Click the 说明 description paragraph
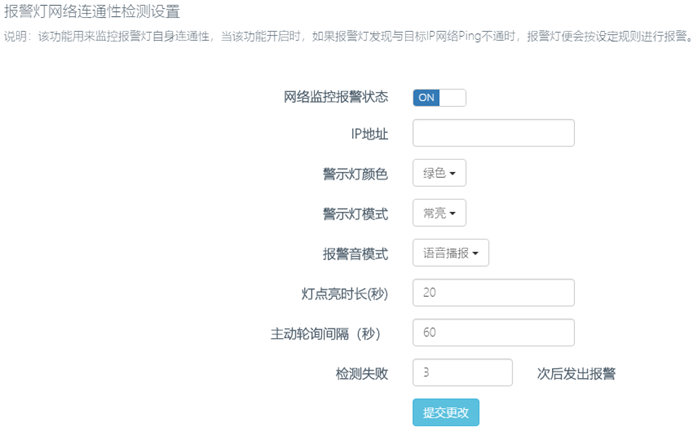 (x=349, y=36)
